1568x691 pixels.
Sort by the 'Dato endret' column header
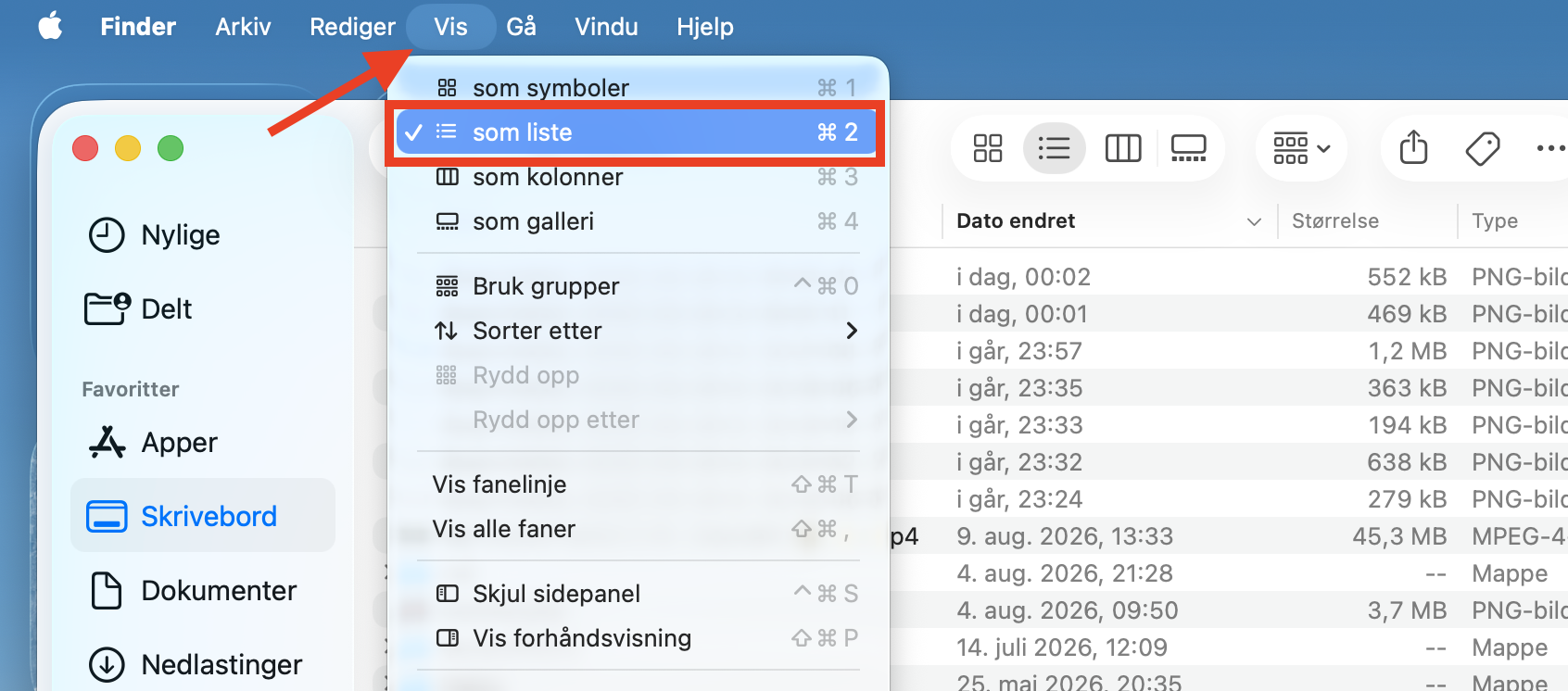click(x=1109, y=221)
